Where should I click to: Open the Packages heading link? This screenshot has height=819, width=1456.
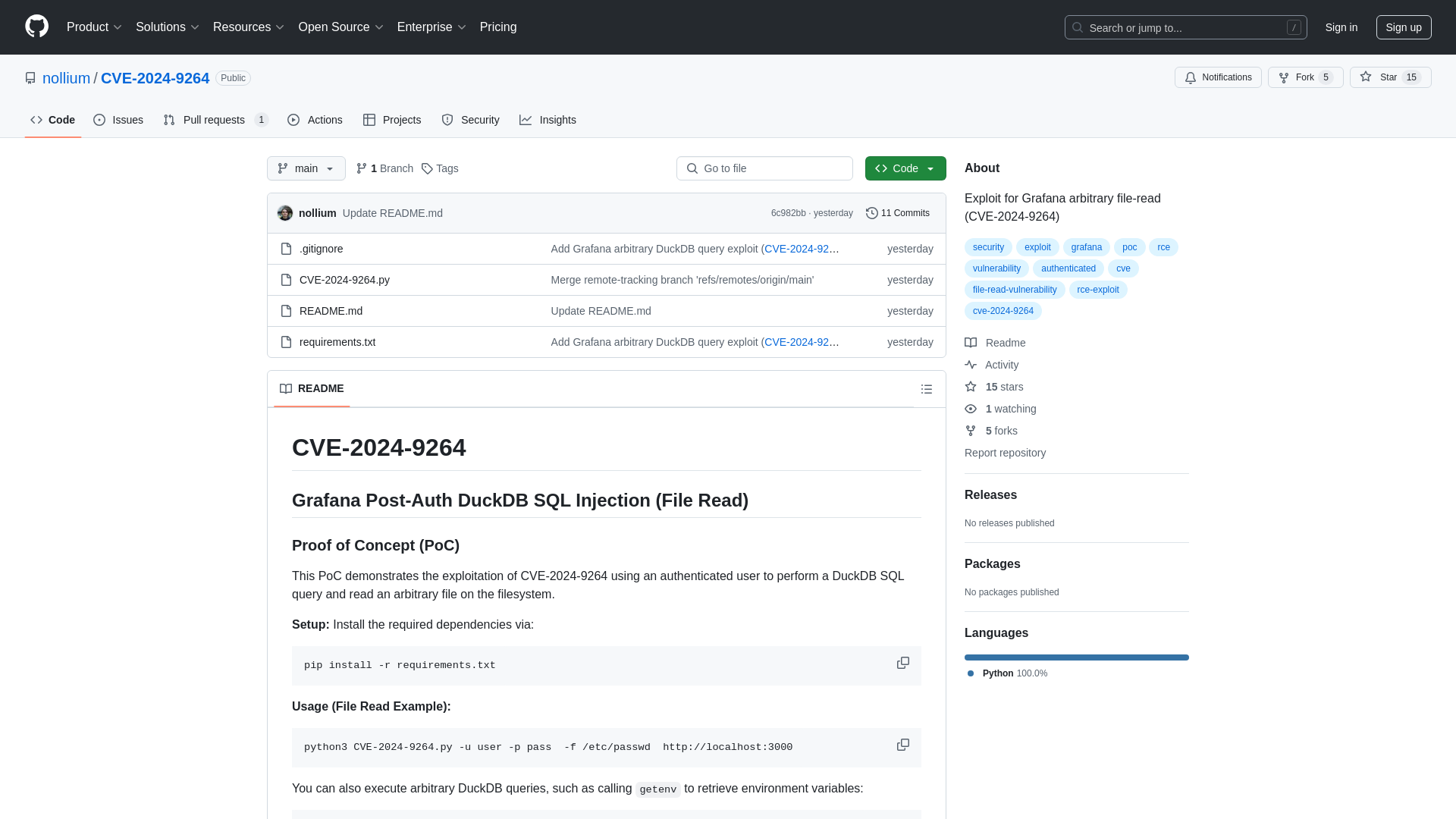click(x=992, y=564)
